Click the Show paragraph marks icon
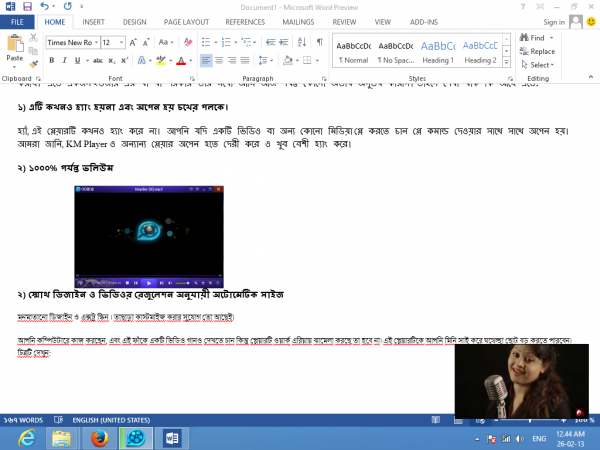This screenshot has height=450, width=600. (319, 43)
